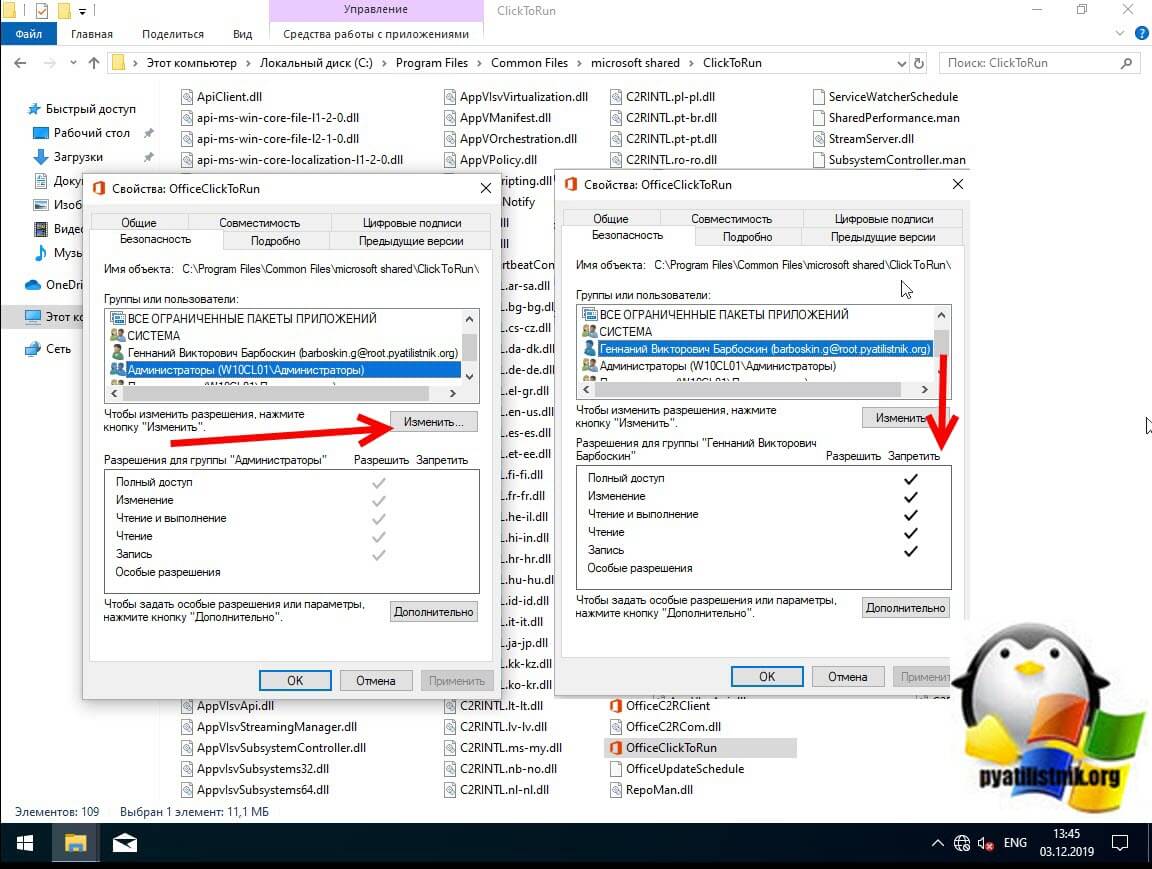Click the up-arrow navigation icon
Screen dimensions: 1152x869
click(94, 63)
